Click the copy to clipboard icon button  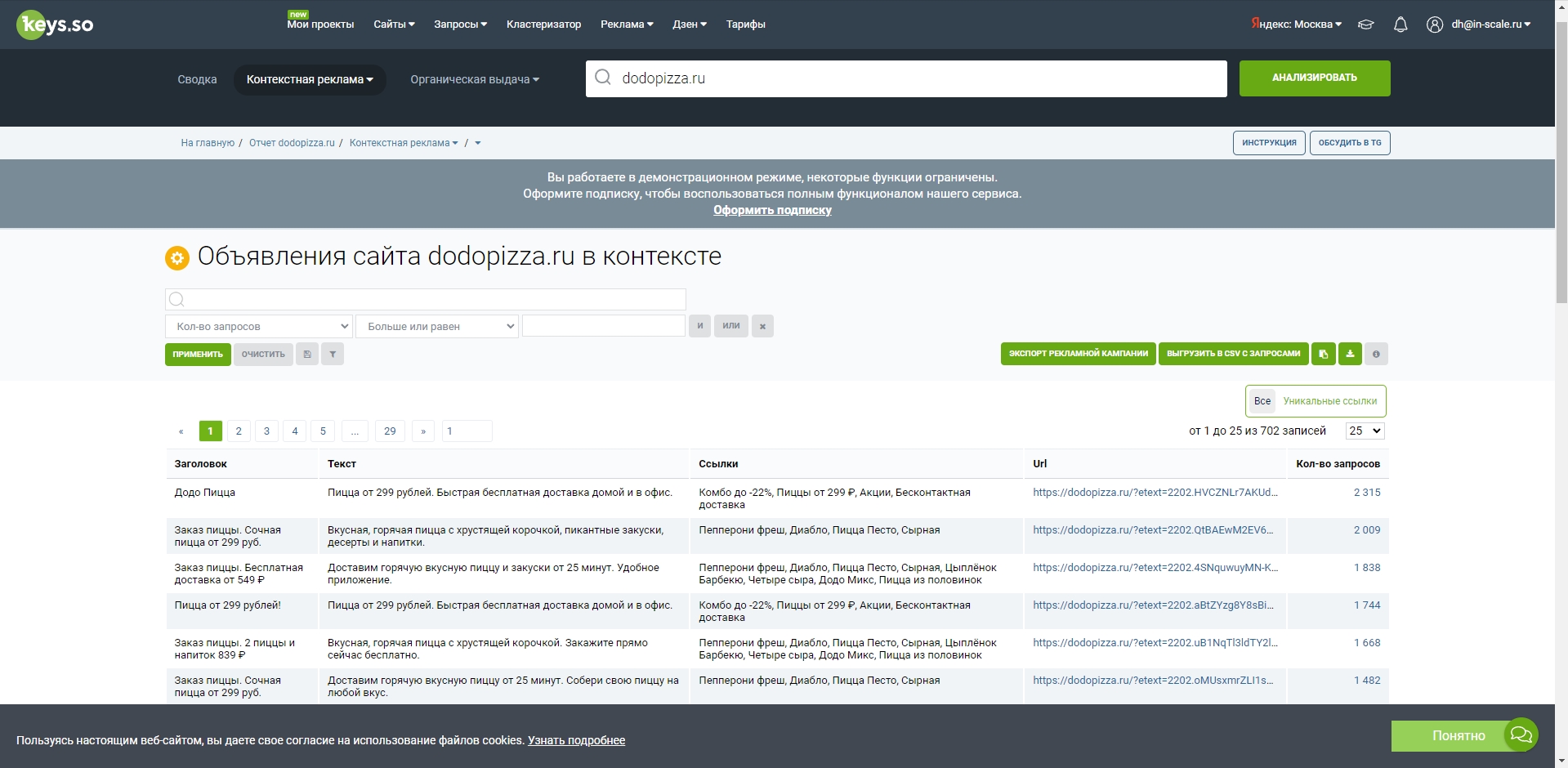(1324, 354)
